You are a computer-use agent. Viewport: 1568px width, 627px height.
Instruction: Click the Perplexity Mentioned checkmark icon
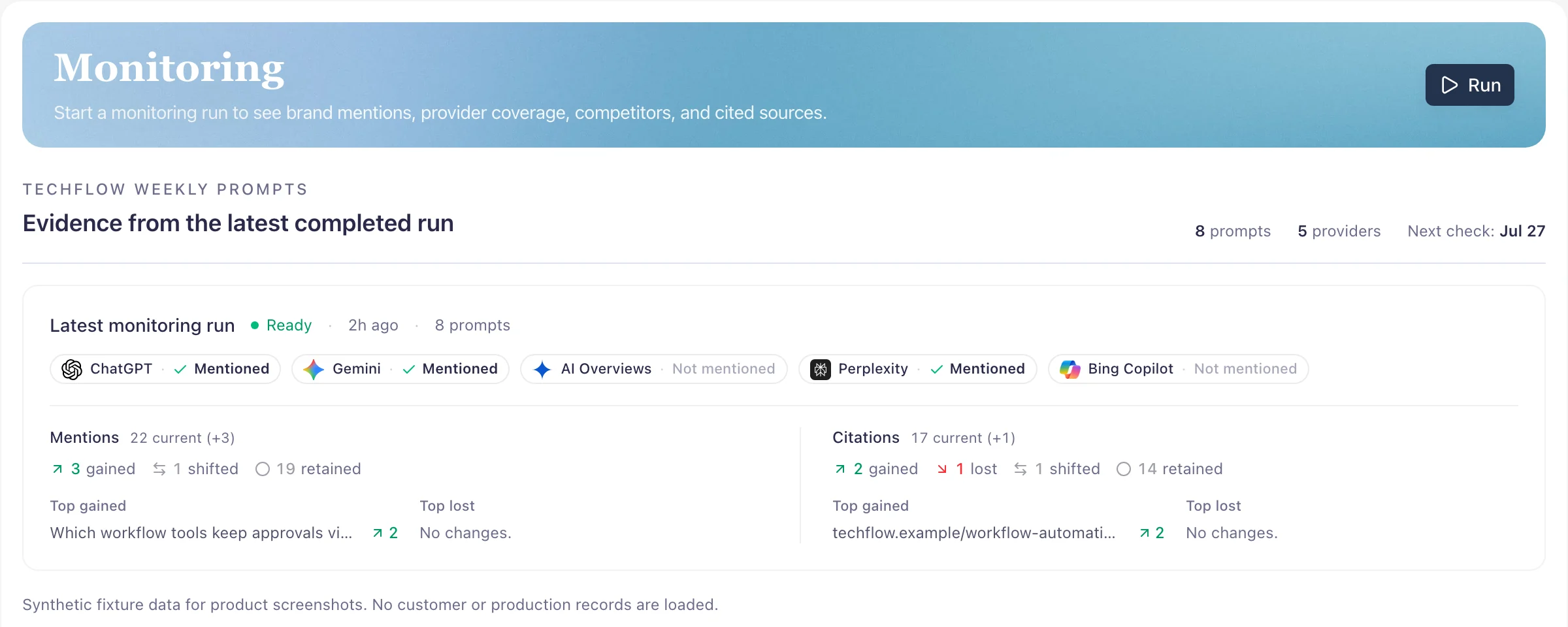936,369
